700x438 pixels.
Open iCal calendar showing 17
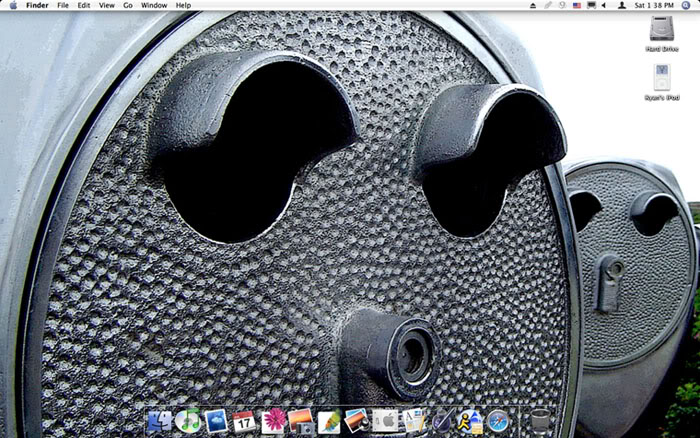244,422
